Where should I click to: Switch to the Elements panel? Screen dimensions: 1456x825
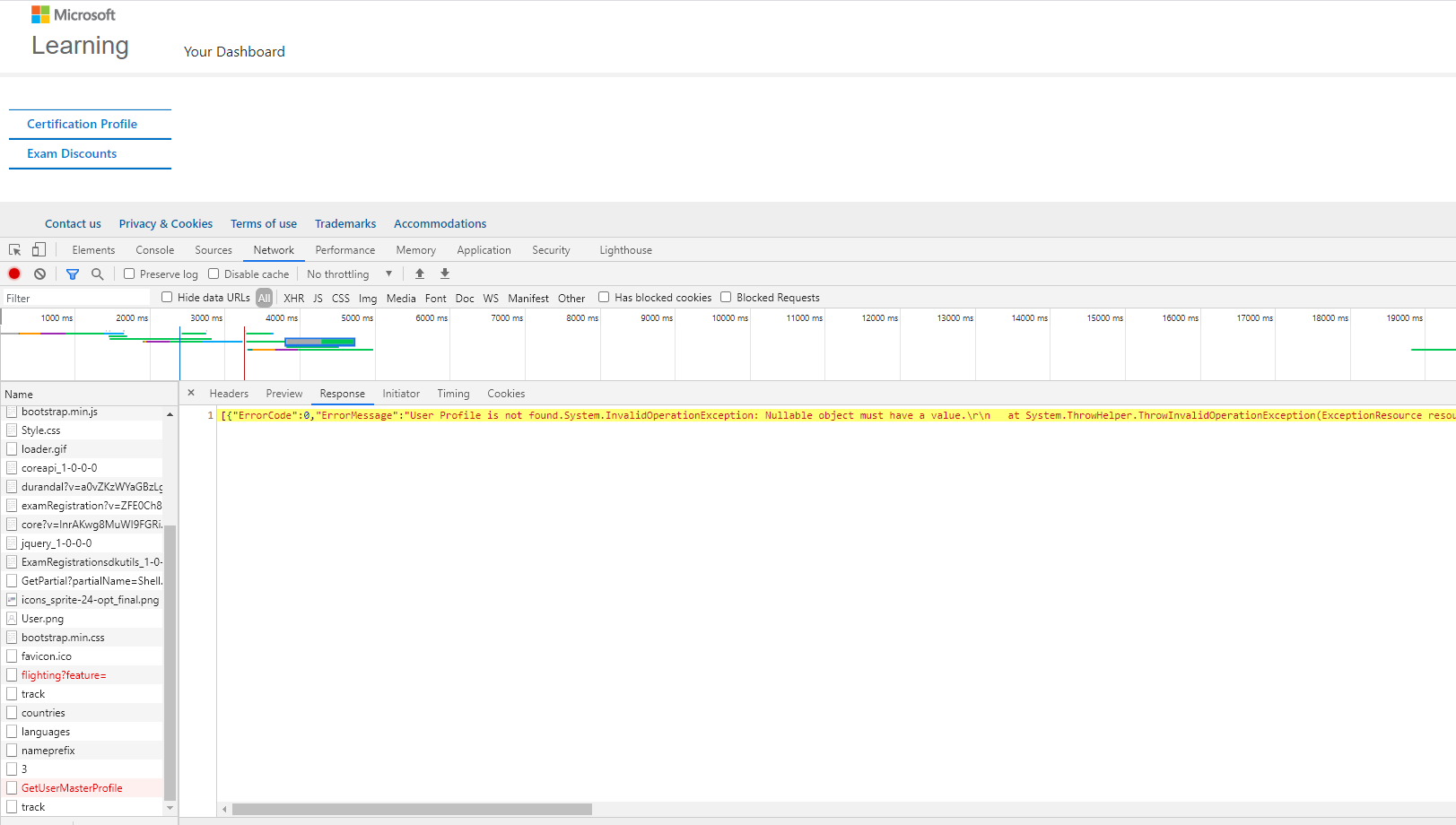coord(93,250)
